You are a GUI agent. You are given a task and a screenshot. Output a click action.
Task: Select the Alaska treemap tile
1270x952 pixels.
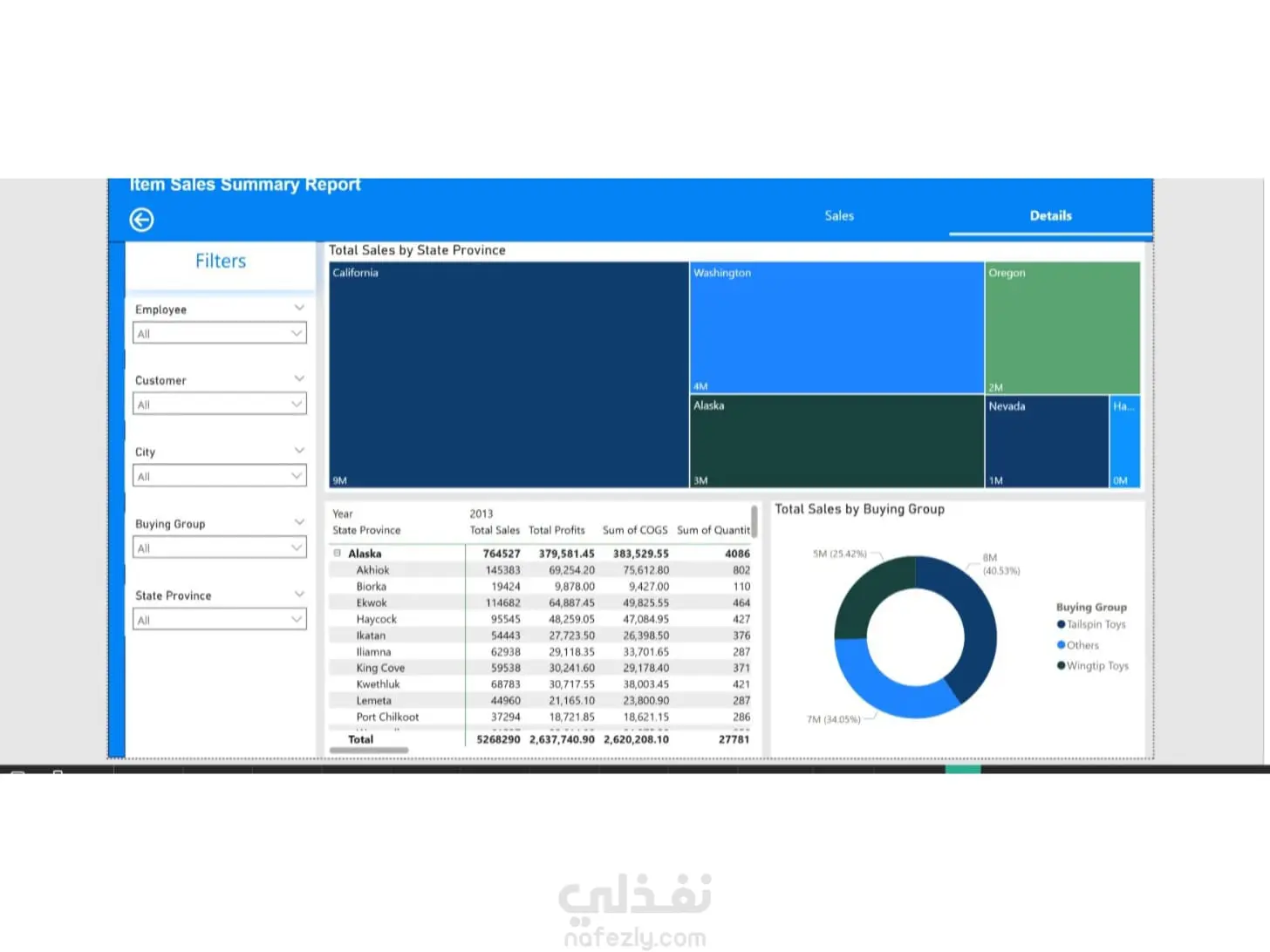pos(836,442)
